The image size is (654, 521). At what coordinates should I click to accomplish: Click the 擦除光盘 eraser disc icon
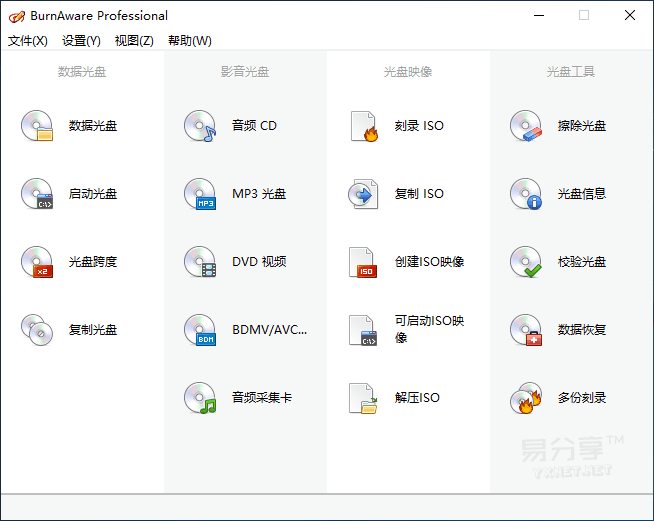coord(526,126)
